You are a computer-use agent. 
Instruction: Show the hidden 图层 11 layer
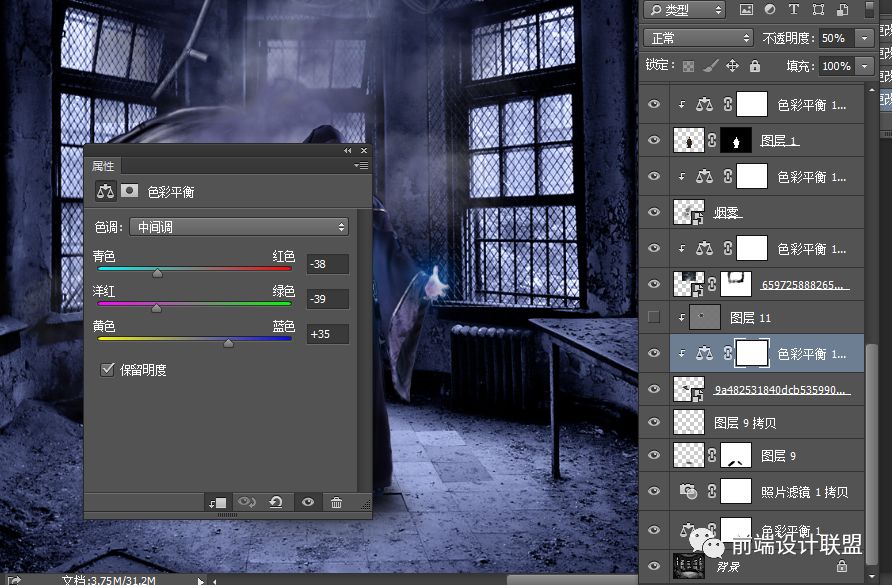pyautogui.click(x=654, y=317)
